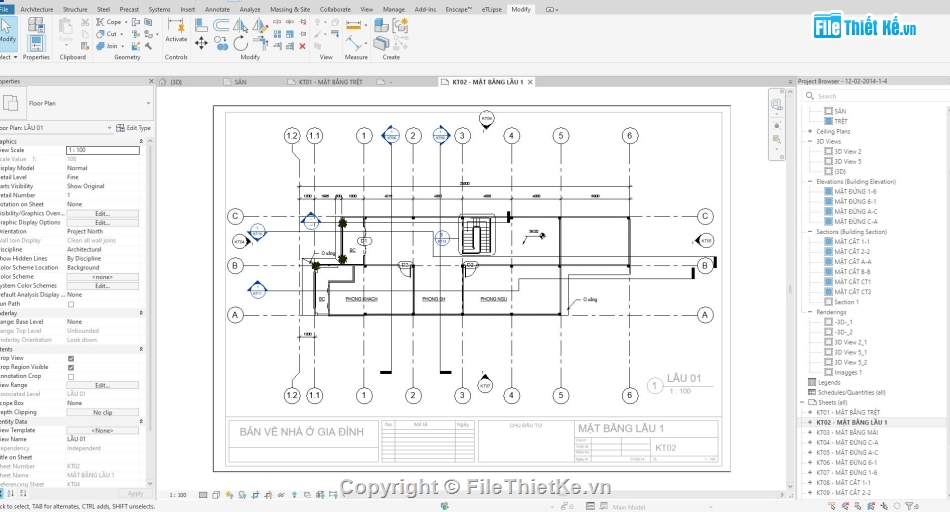Click Edit for Graphic Display Options
950x512 pixels.
click(102, 222)
